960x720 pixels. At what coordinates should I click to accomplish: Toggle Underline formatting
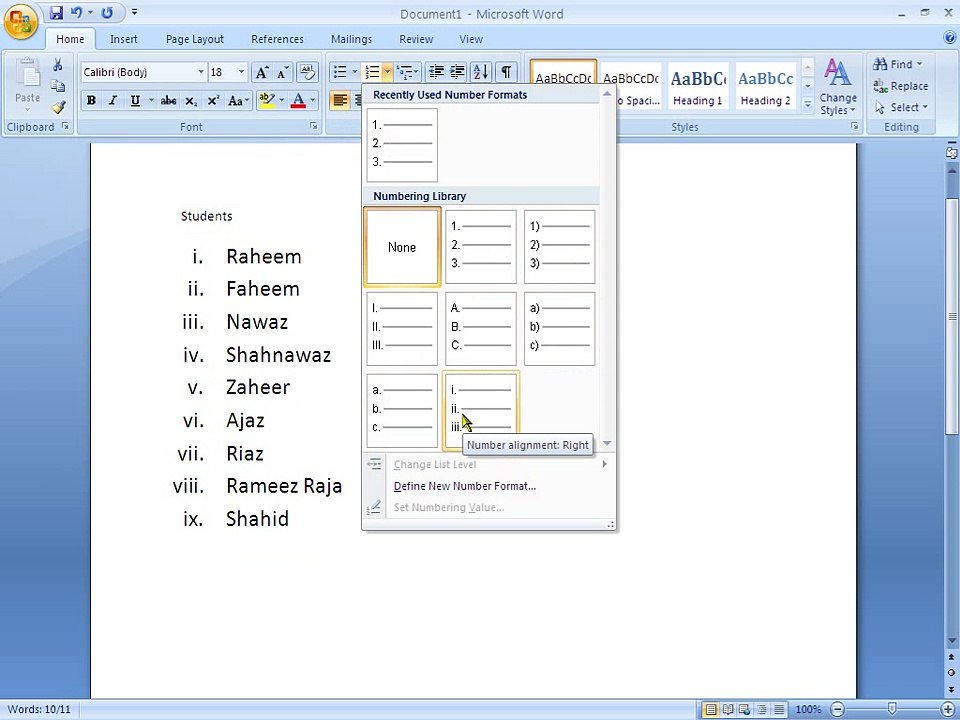point(135,100)
